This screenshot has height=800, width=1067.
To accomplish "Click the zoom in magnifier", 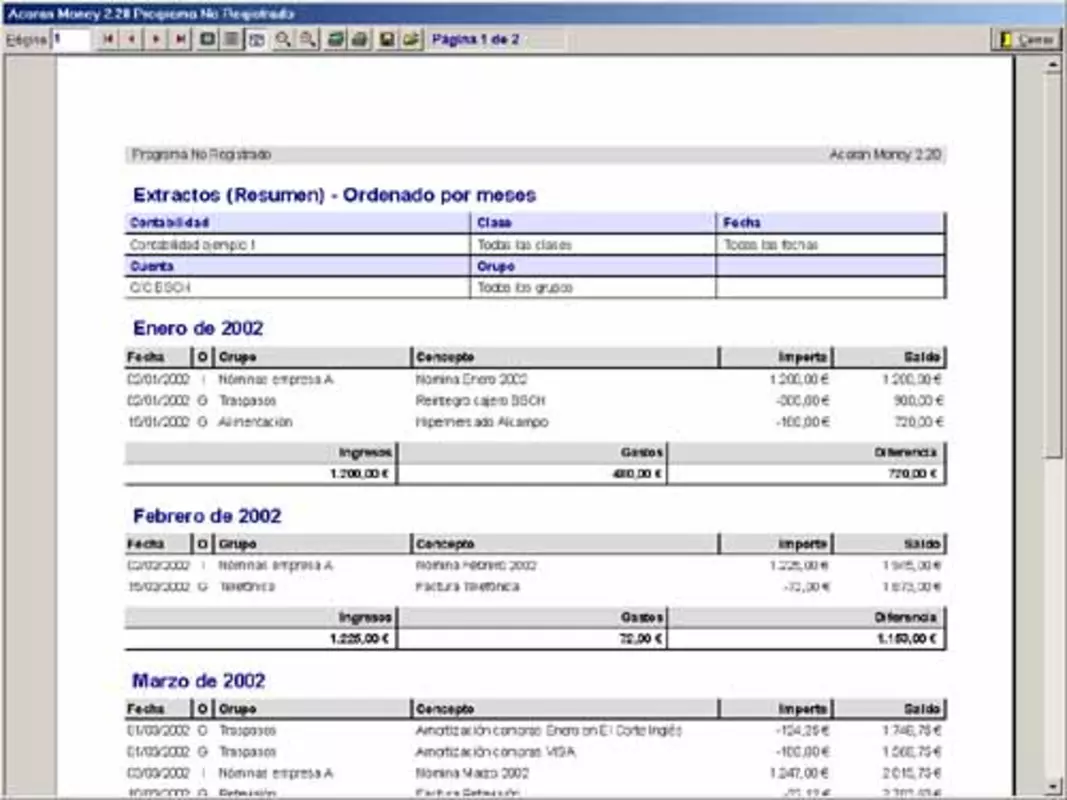I will [x=283, y=39].
